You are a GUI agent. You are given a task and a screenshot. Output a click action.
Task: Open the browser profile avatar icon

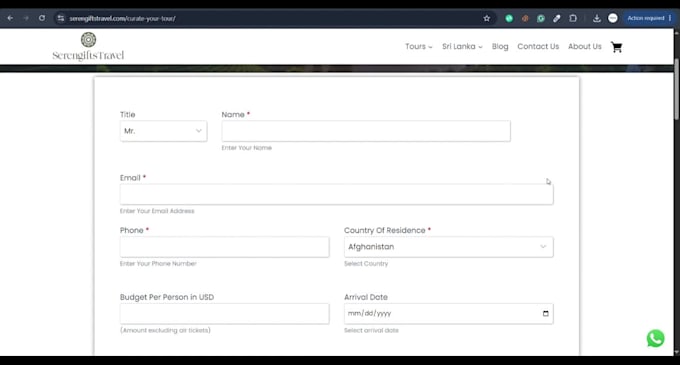[613, 18]
